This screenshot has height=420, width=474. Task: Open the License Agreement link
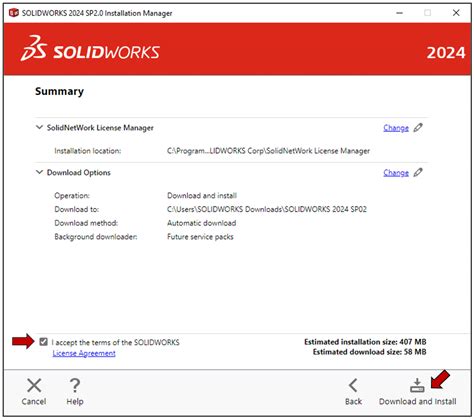(84, 353)
